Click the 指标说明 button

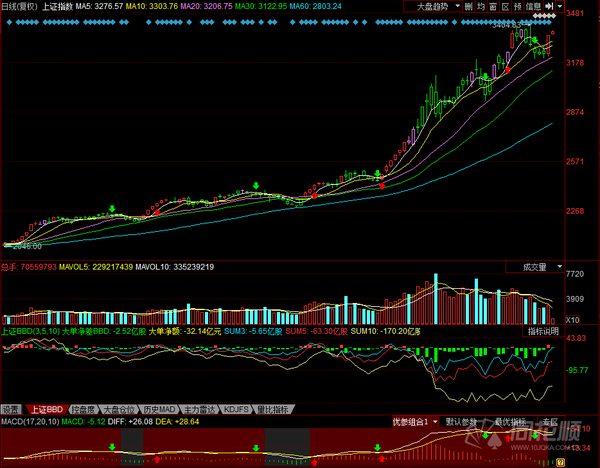pos(543,330)
